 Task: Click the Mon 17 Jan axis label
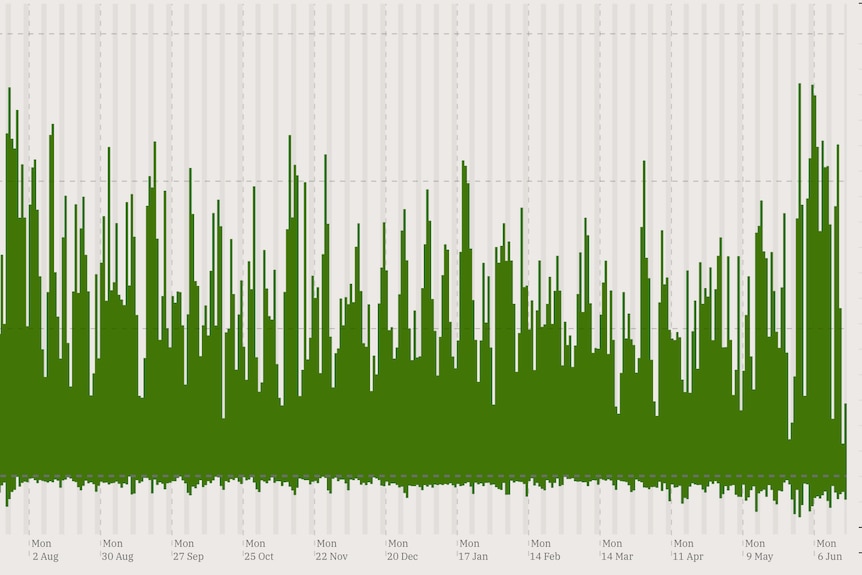tap(473, 550)
